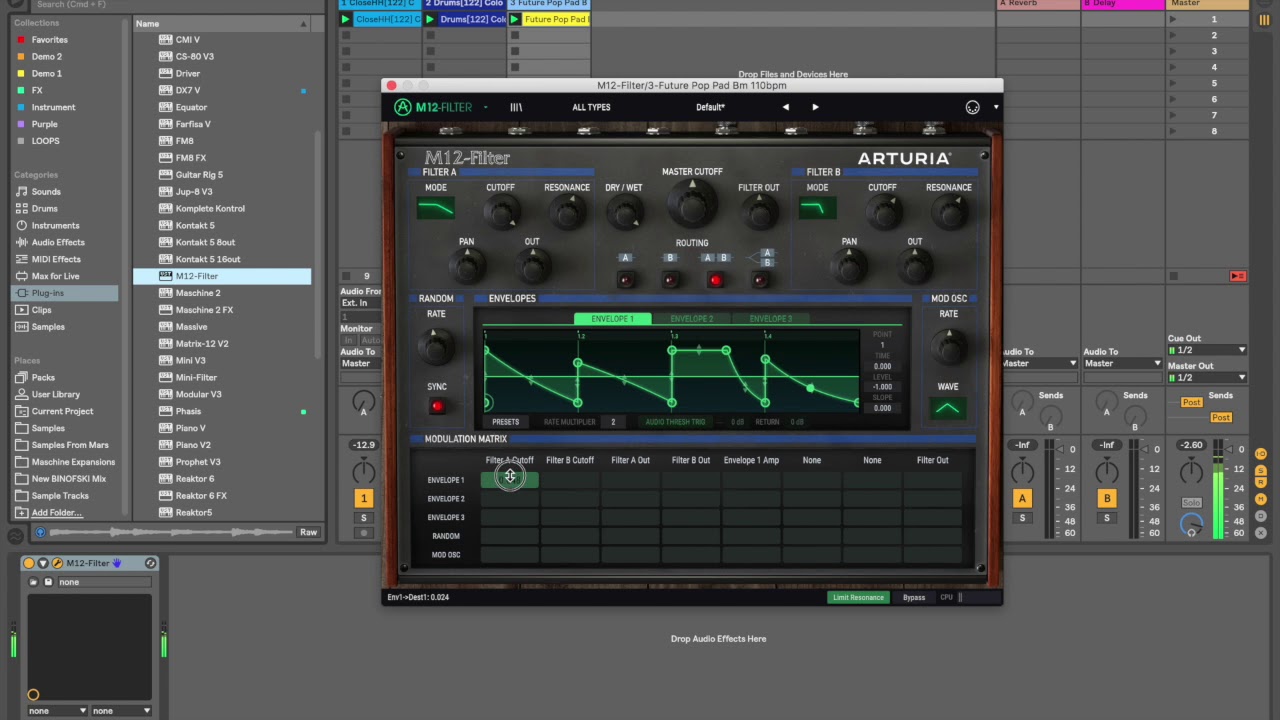Select Favorites in Collections
Screen dimensions: 1280x720
pos(49,39)
